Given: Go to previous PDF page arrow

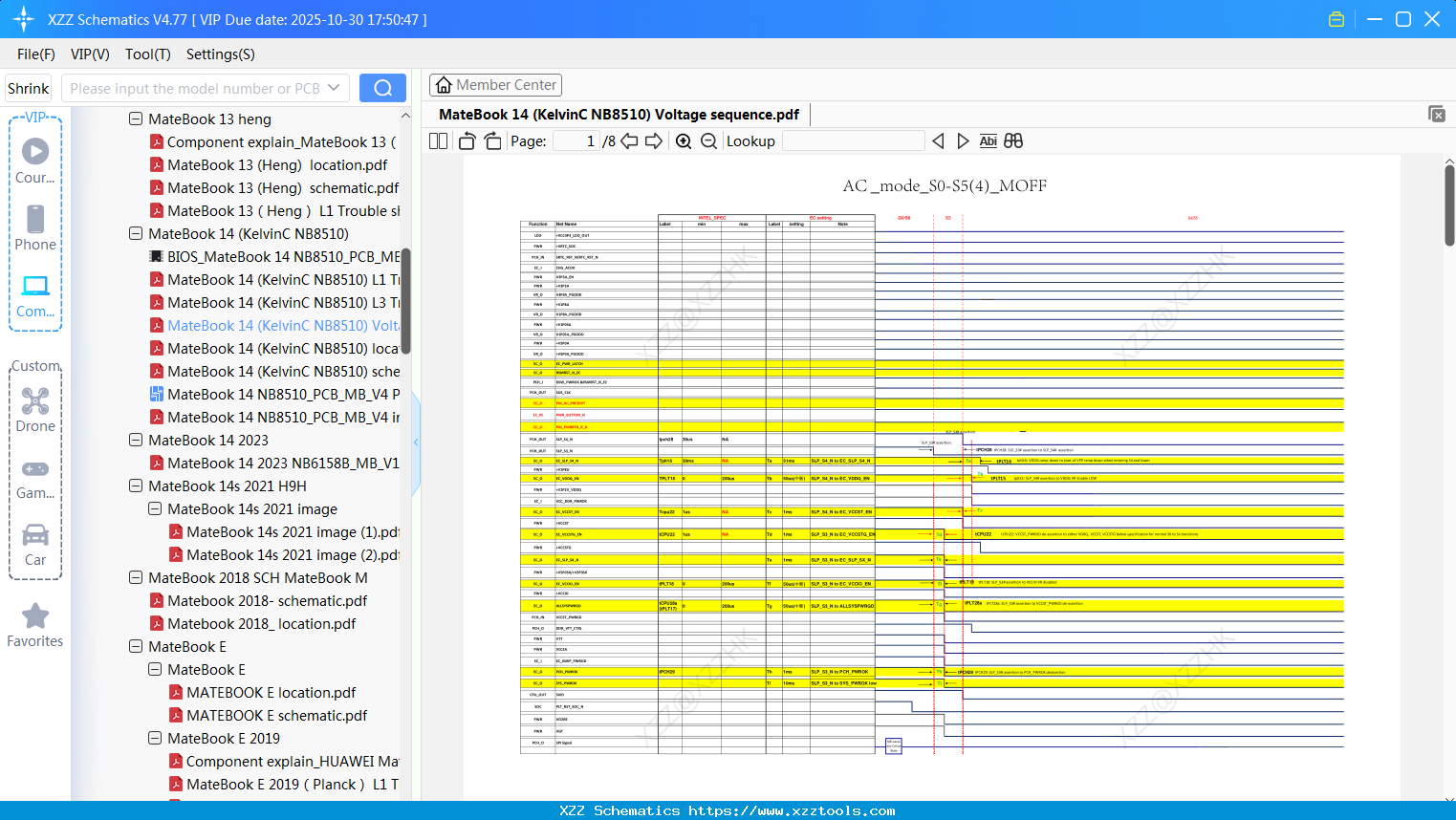Looking at the screenshot, I should 629,141.
